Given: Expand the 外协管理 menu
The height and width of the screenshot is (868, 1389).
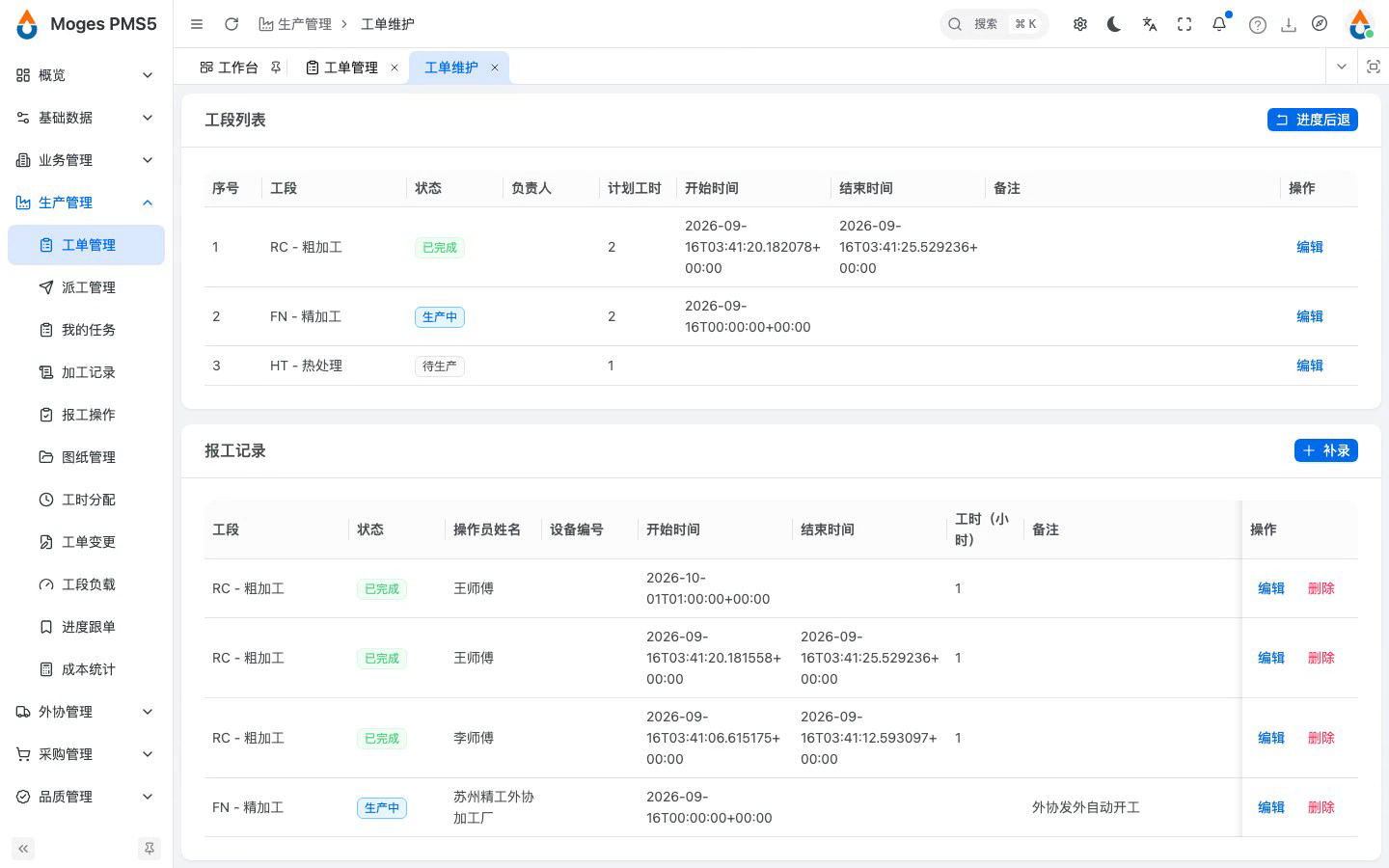Looking at the screenshot, I should tap(86, 712).
